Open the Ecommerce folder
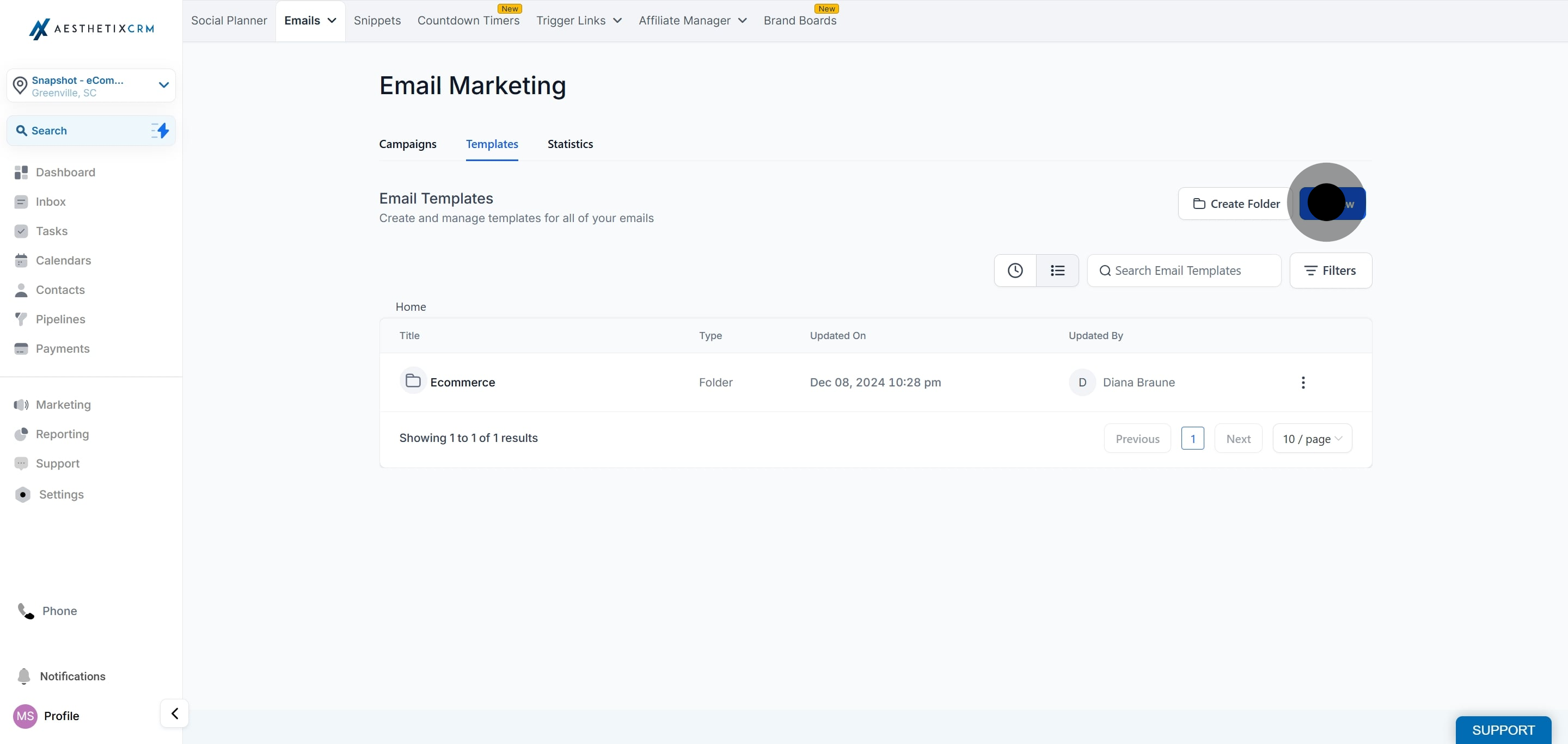The height and width of the screenshot is (744, 1568). [462, 383]
